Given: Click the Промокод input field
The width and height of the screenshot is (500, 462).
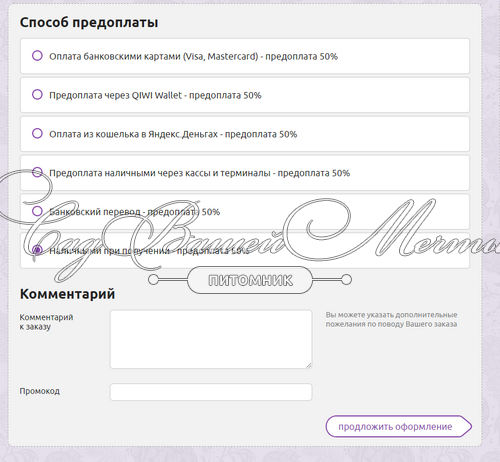Looking at the screenshot, I should click(211, 392).
